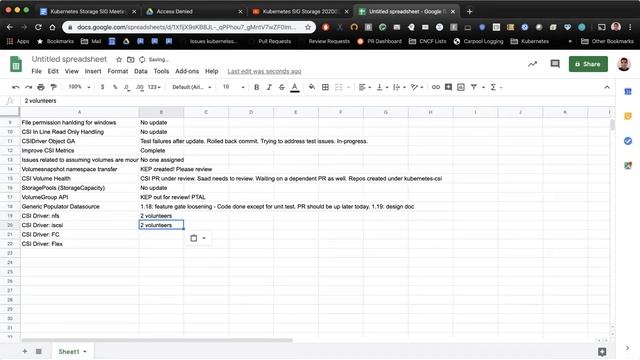Open the Data menu
640x360 pixels.
coord(140,71)
